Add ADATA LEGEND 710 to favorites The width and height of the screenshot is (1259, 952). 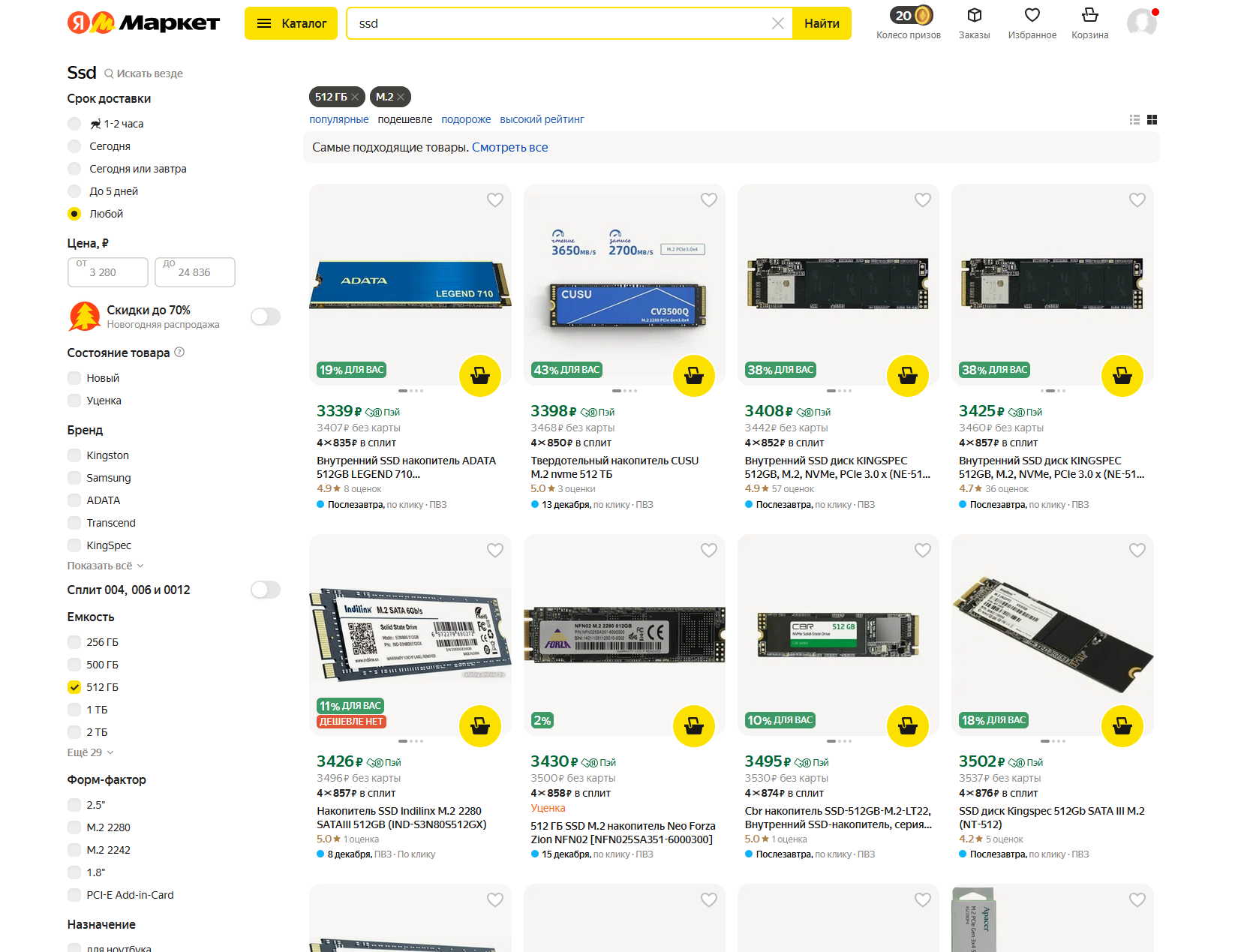[x=495, y=200]
